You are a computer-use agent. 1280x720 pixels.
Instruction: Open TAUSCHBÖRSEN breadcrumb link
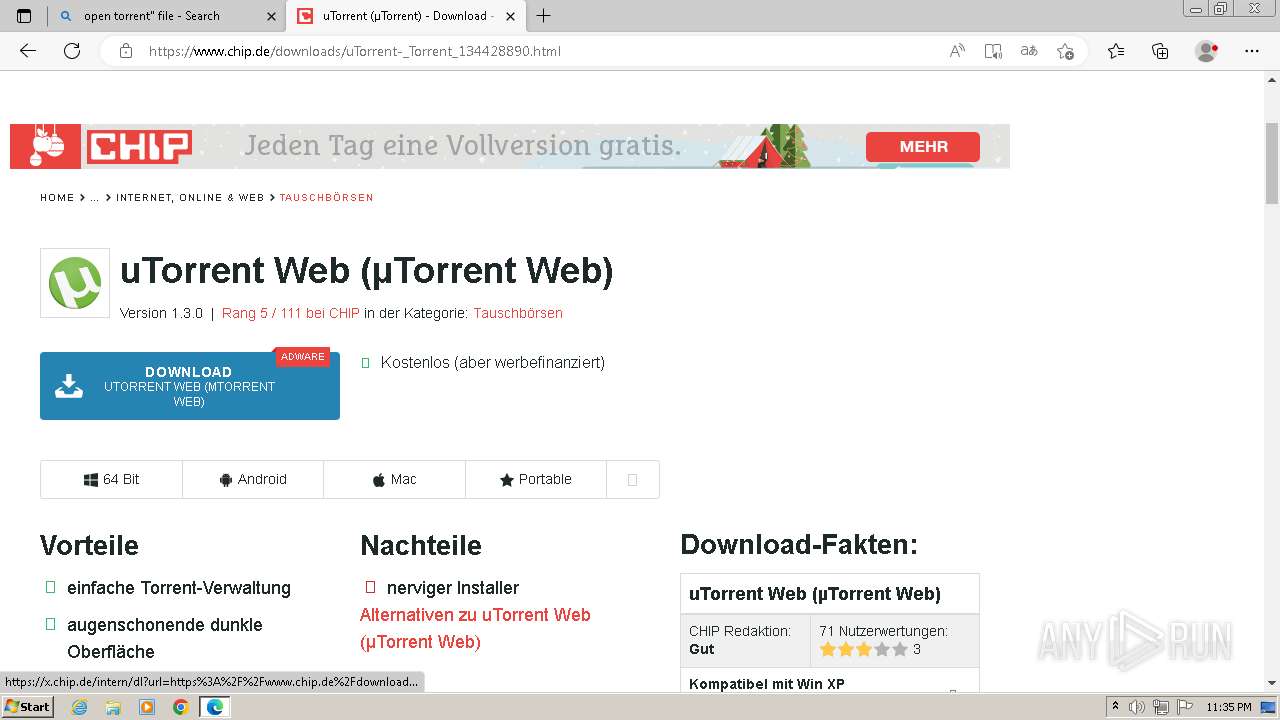tap(326, 198)
